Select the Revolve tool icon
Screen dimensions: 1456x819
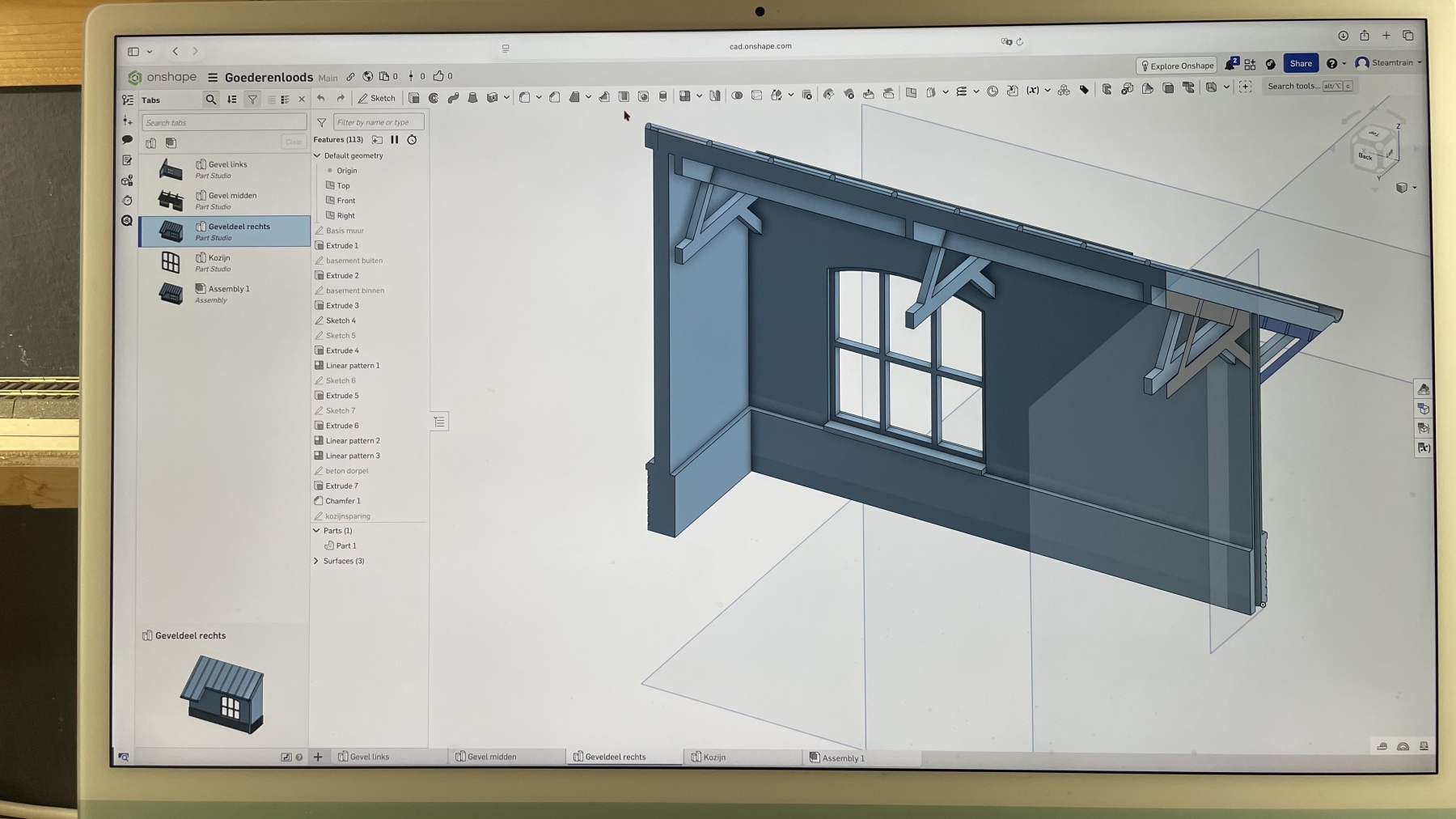coord(434,98)
